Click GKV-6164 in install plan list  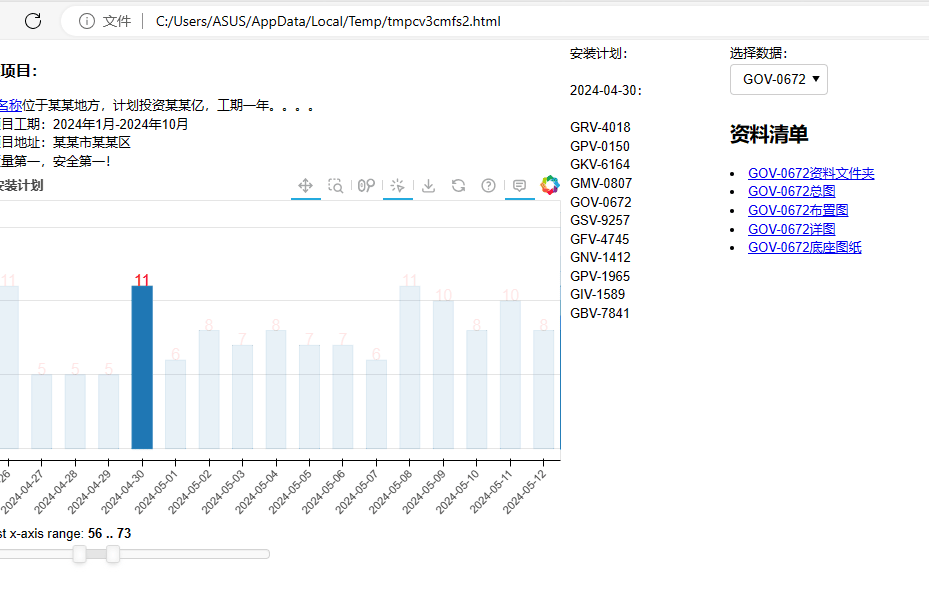tap(600, 164)
